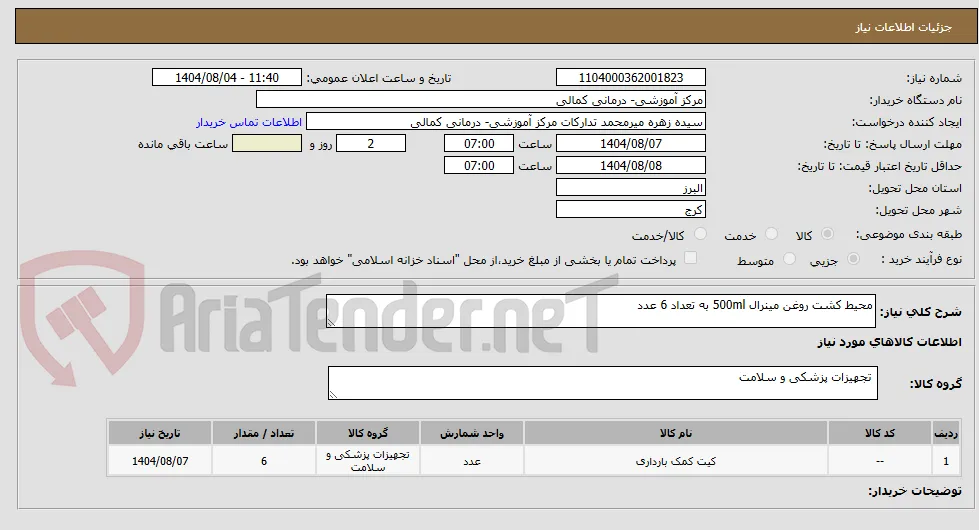Click response deadline date 1404/08/07 field
The height and width of the screenshot is (530, 979).
point(631,144)
